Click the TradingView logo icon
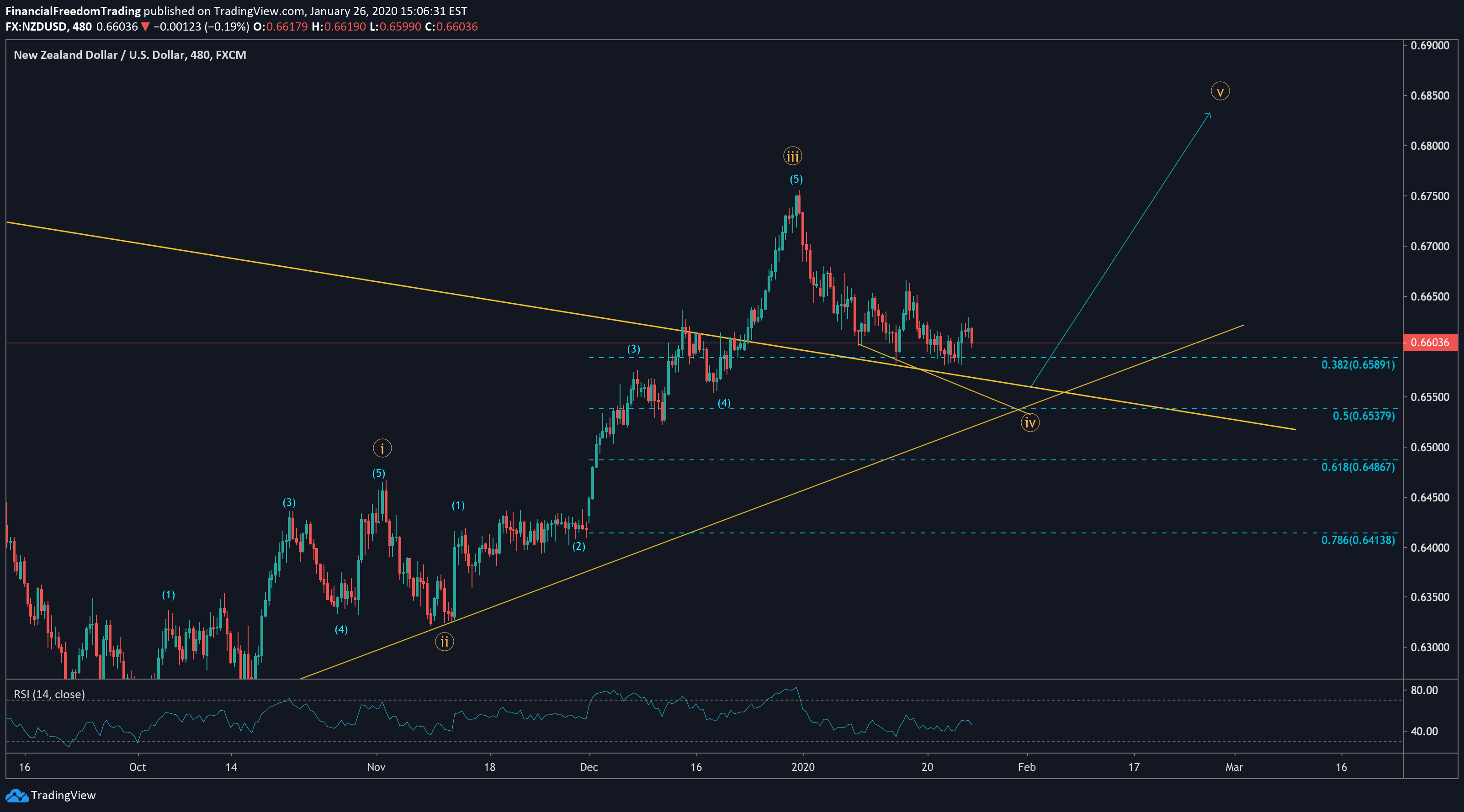This screenshot has width=1464, height=812. 16,796
